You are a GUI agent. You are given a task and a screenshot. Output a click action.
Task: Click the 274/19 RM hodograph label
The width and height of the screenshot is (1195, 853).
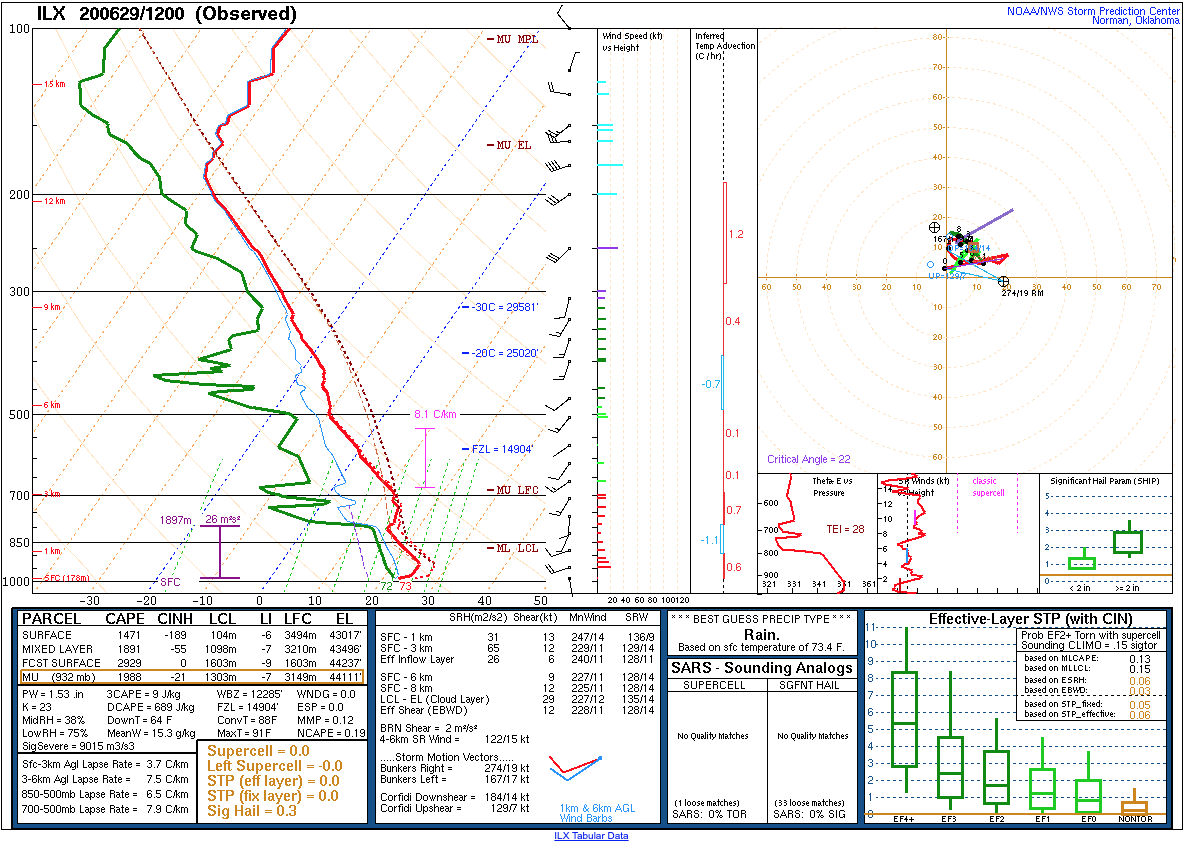click(1023, 293)
